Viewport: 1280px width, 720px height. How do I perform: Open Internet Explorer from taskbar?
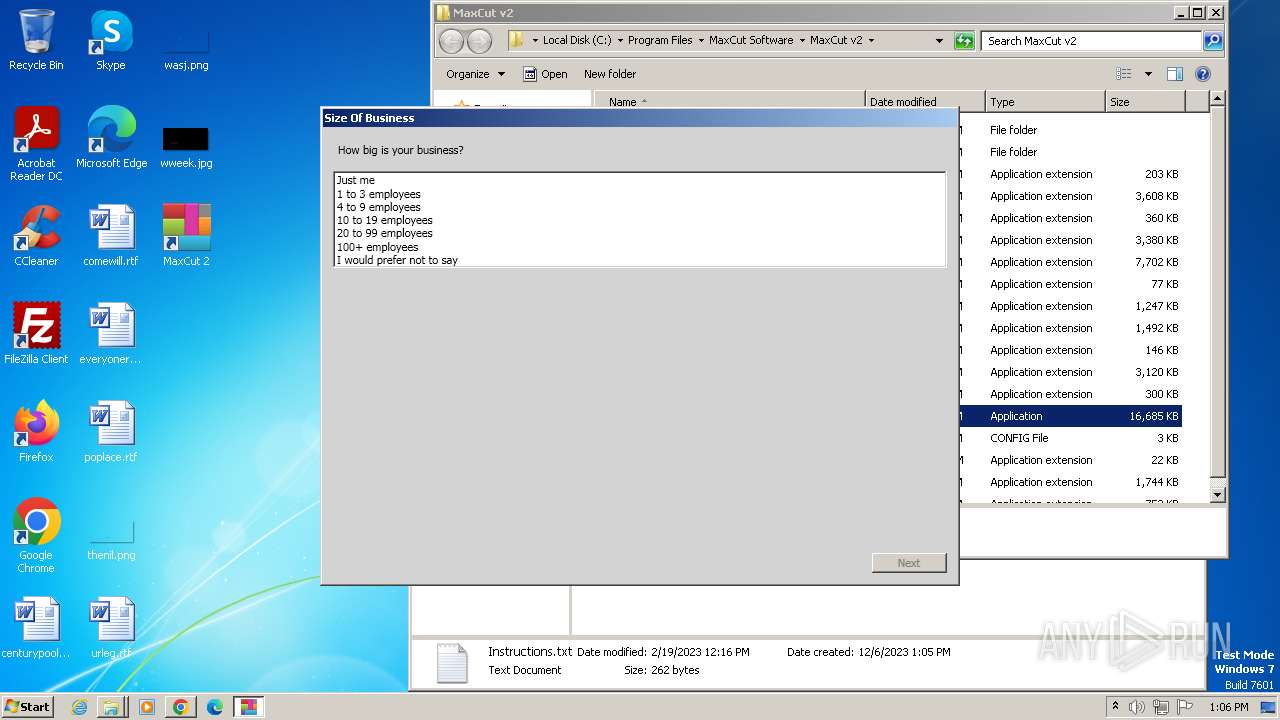[x=79, y=707]
